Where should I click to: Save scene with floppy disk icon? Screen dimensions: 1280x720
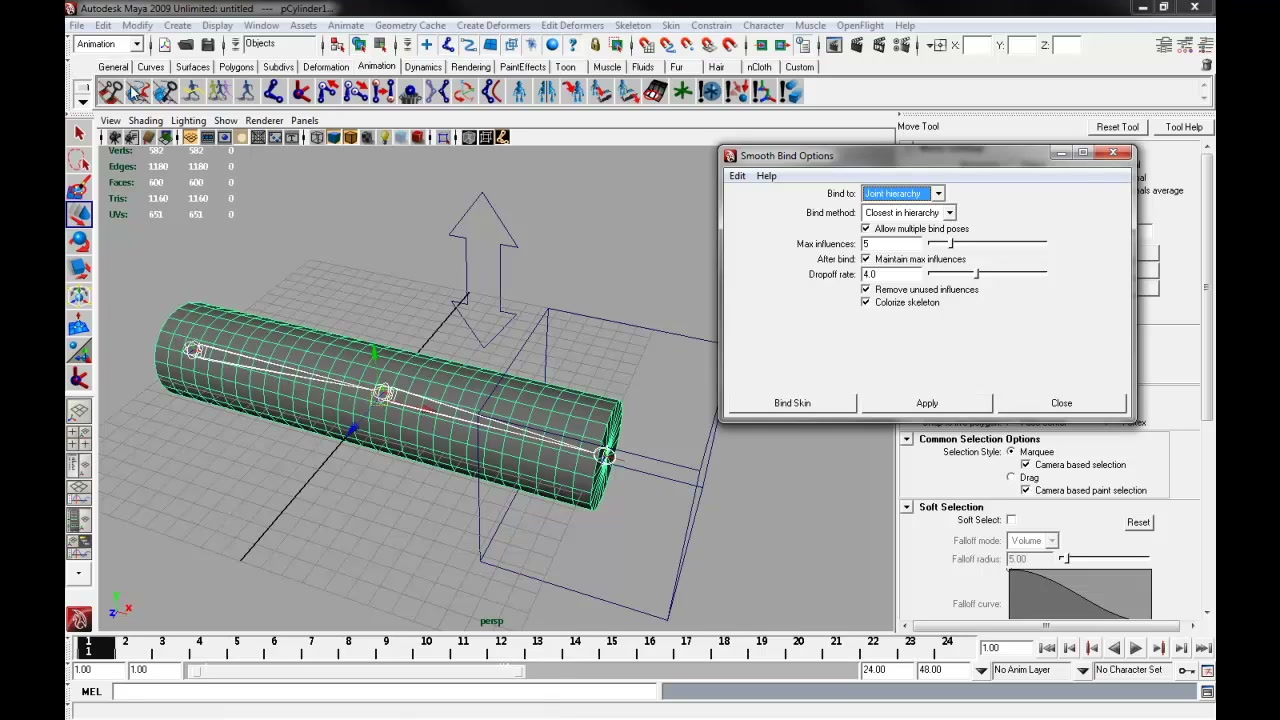[208, 45]
